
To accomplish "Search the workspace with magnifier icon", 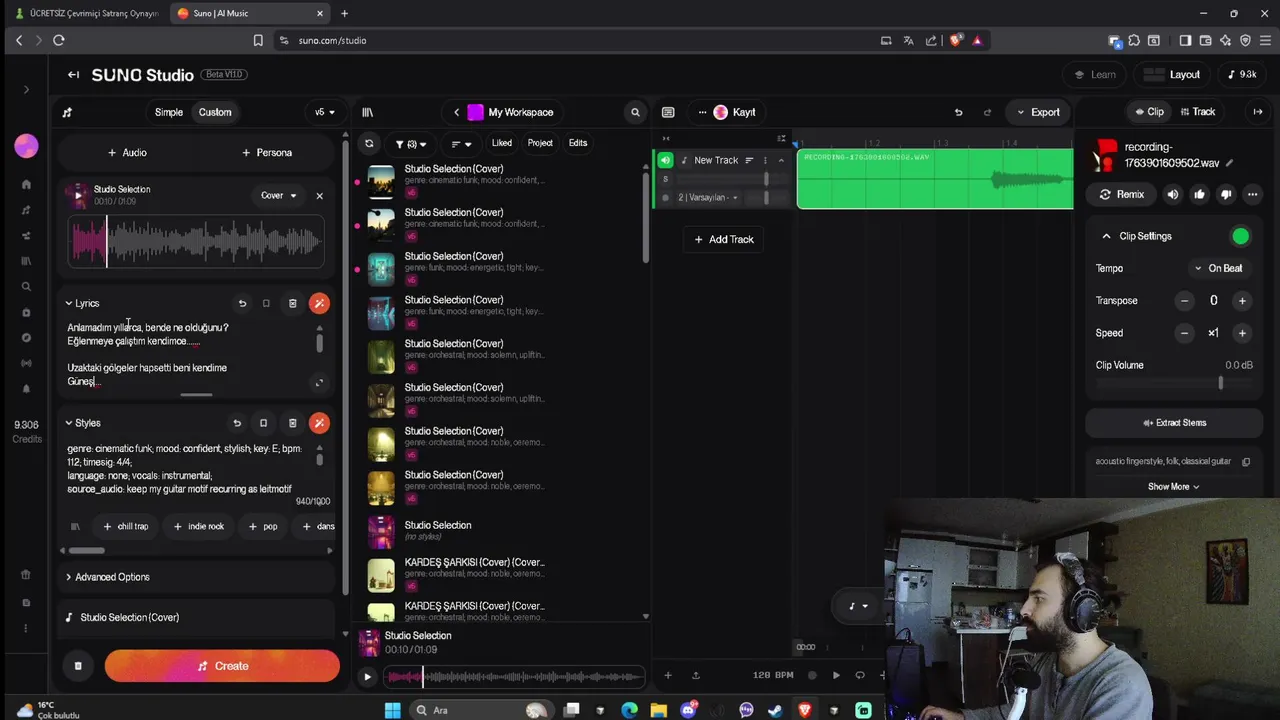I will 635,112.
